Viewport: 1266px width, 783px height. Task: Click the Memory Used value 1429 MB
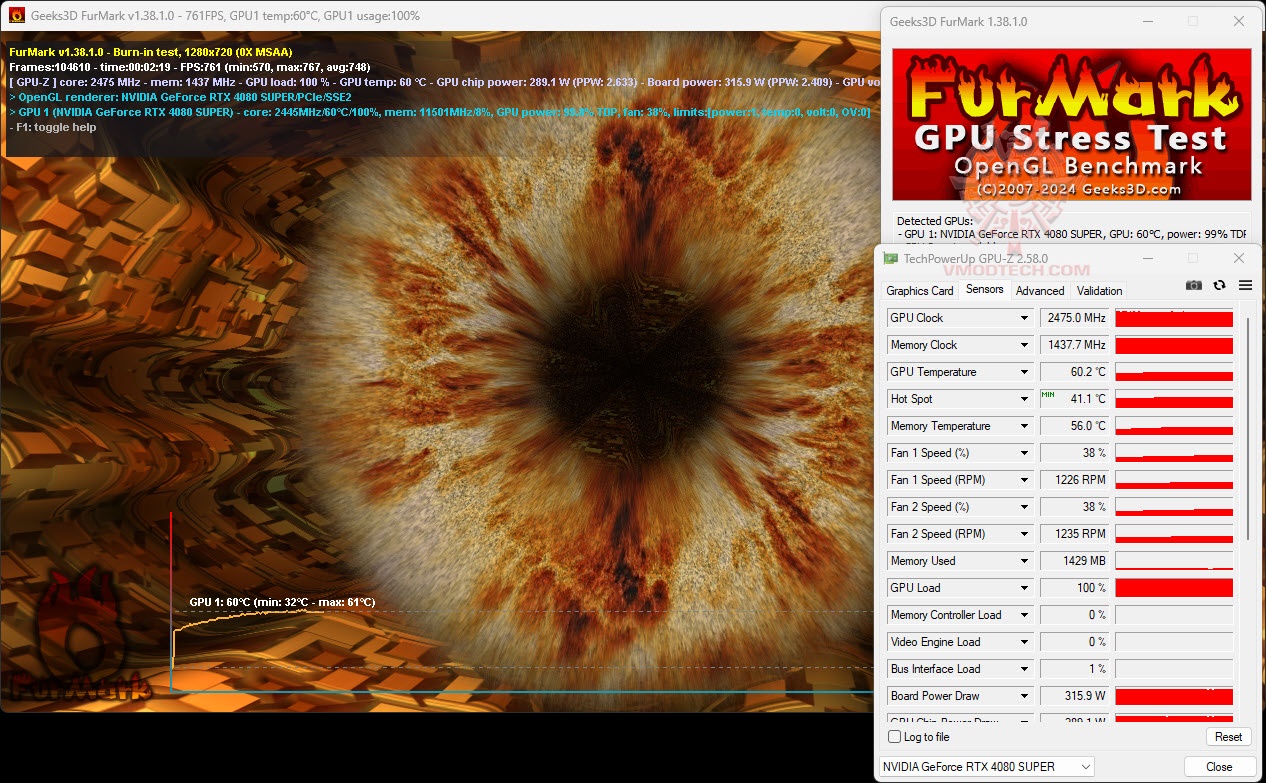(x=1073, y=561)
